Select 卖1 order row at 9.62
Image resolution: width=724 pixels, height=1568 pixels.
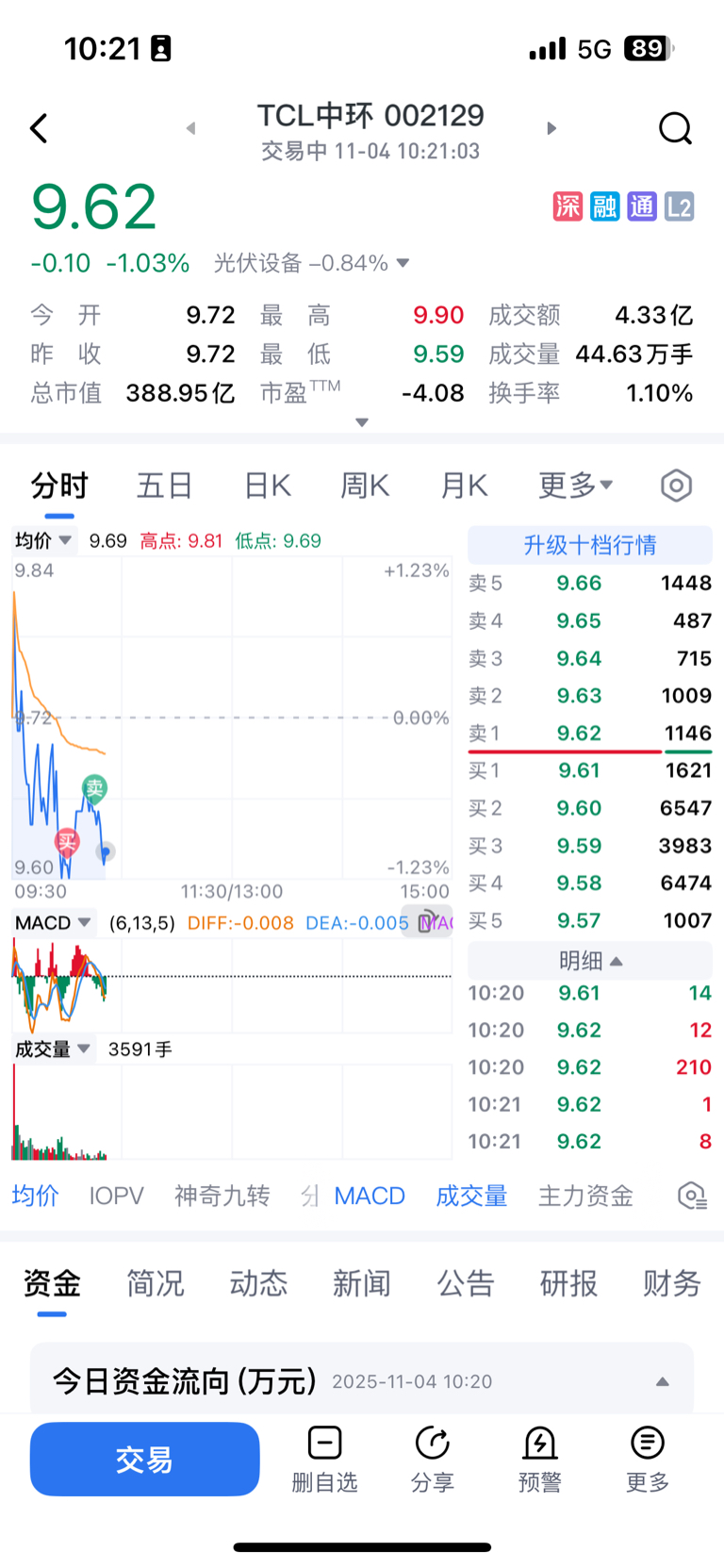point(590,733)
